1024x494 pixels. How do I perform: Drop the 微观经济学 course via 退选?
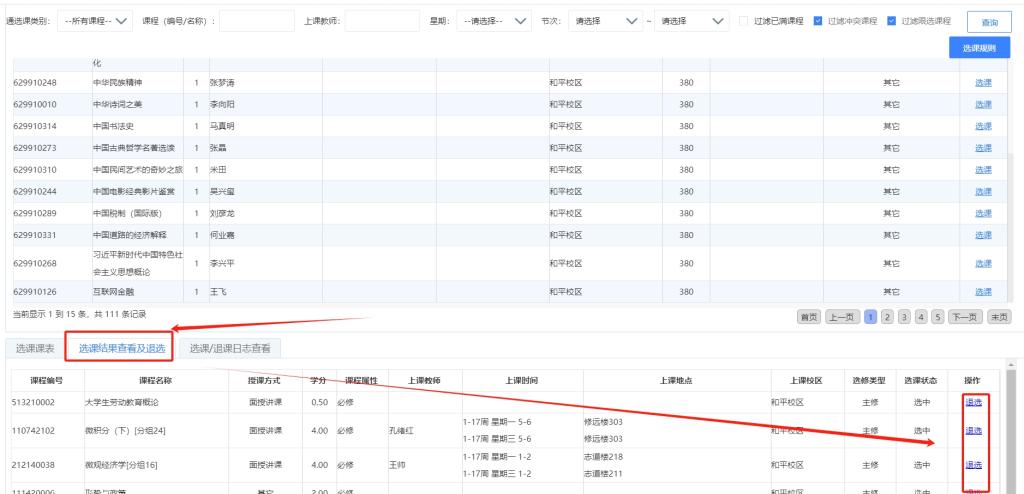[x=973, y=465]
